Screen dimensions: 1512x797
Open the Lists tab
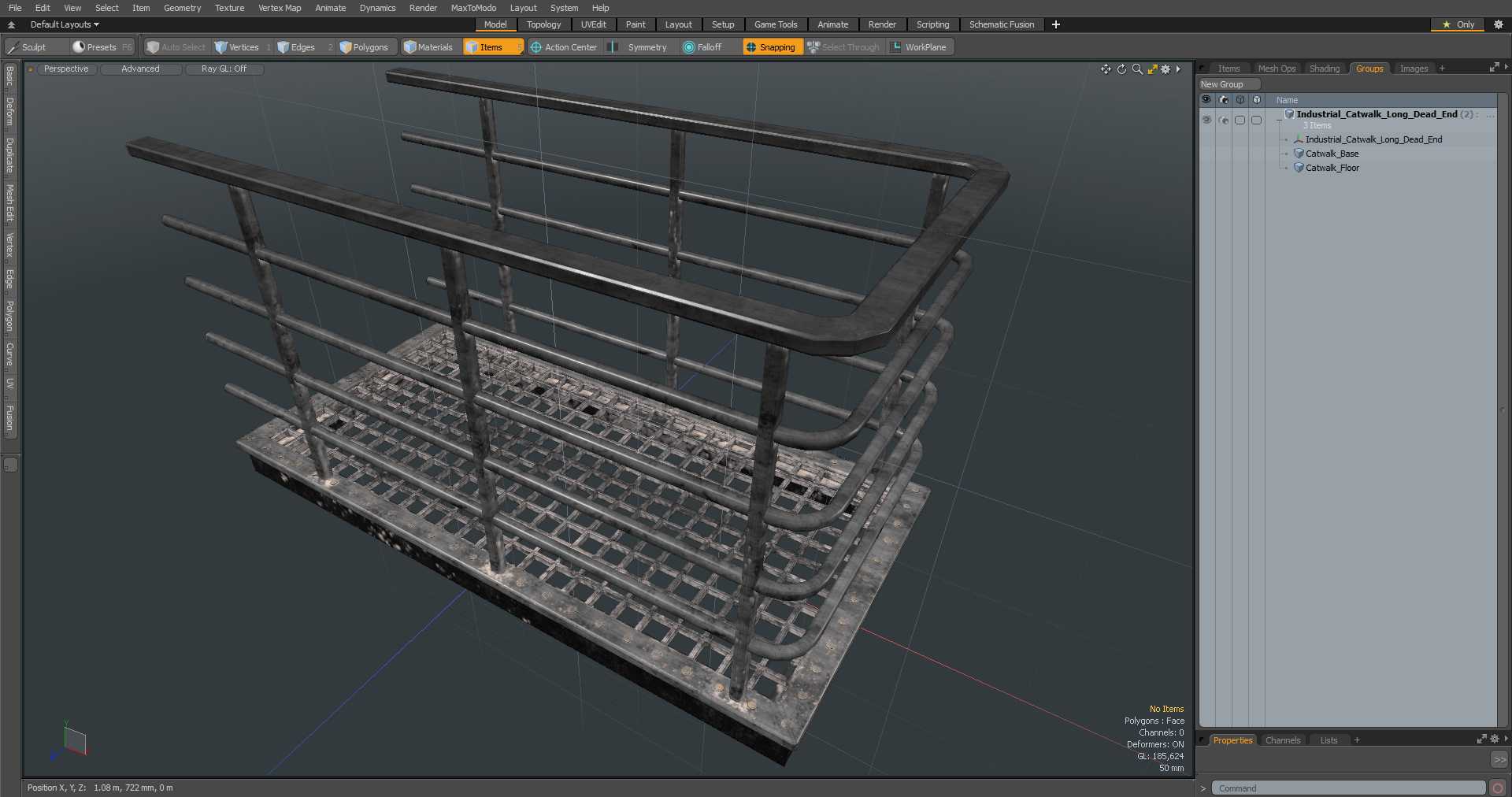coord(1329,740)
